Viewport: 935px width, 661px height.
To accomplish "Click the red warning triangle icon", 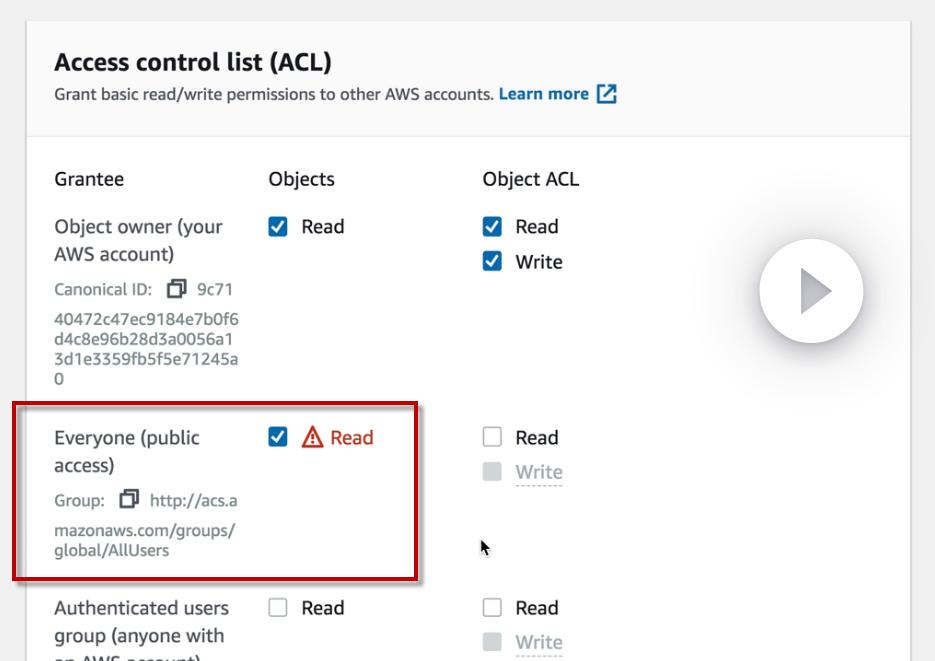I will [312, 437].
